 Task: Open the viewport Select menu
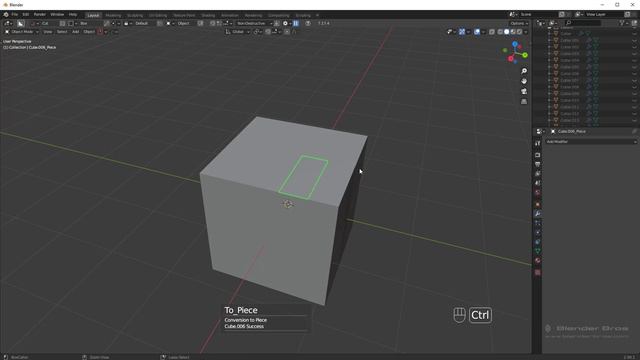[62, 31]
